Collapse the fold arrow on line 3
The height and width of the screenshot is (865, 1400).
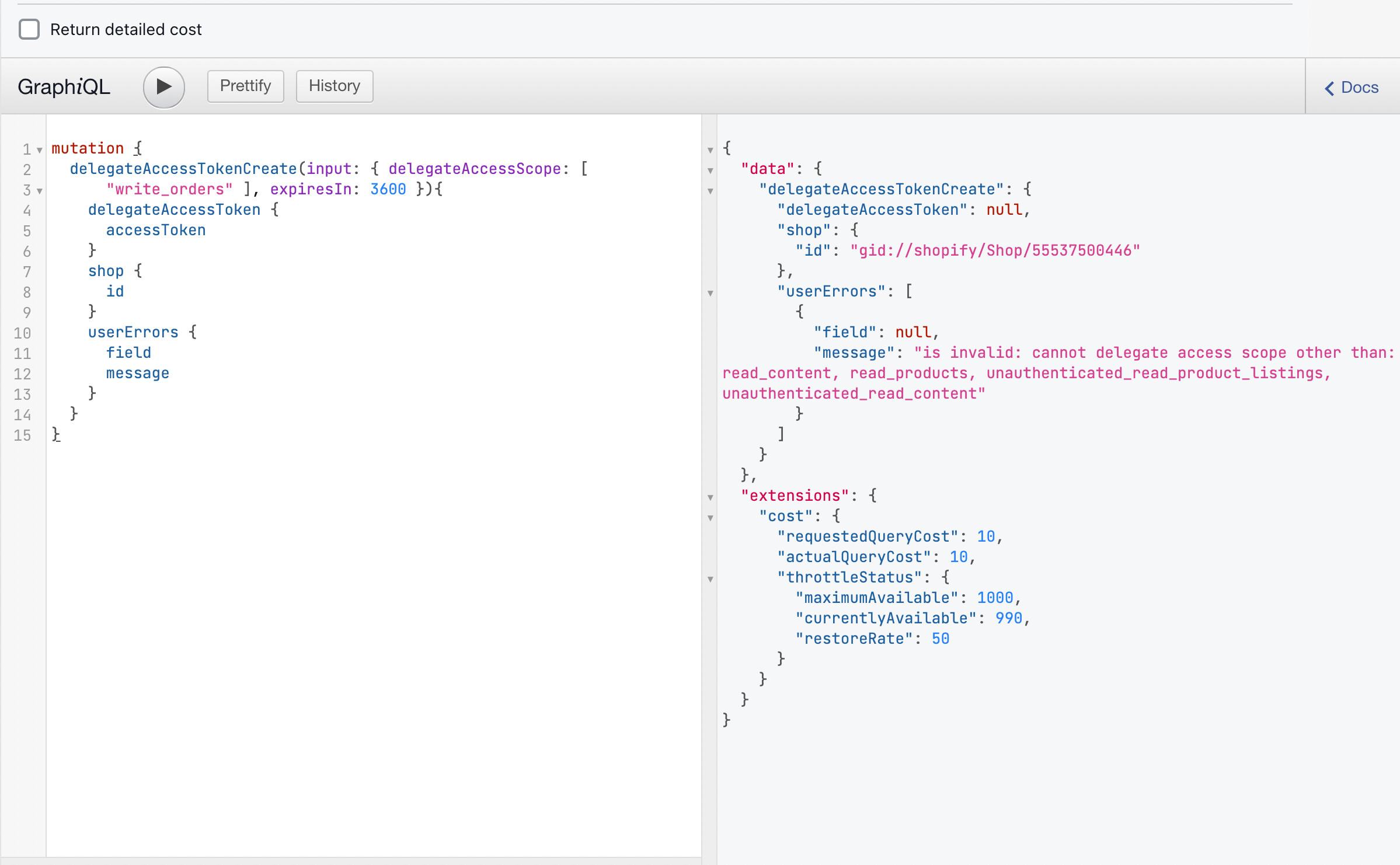click(x=40, y=191)
